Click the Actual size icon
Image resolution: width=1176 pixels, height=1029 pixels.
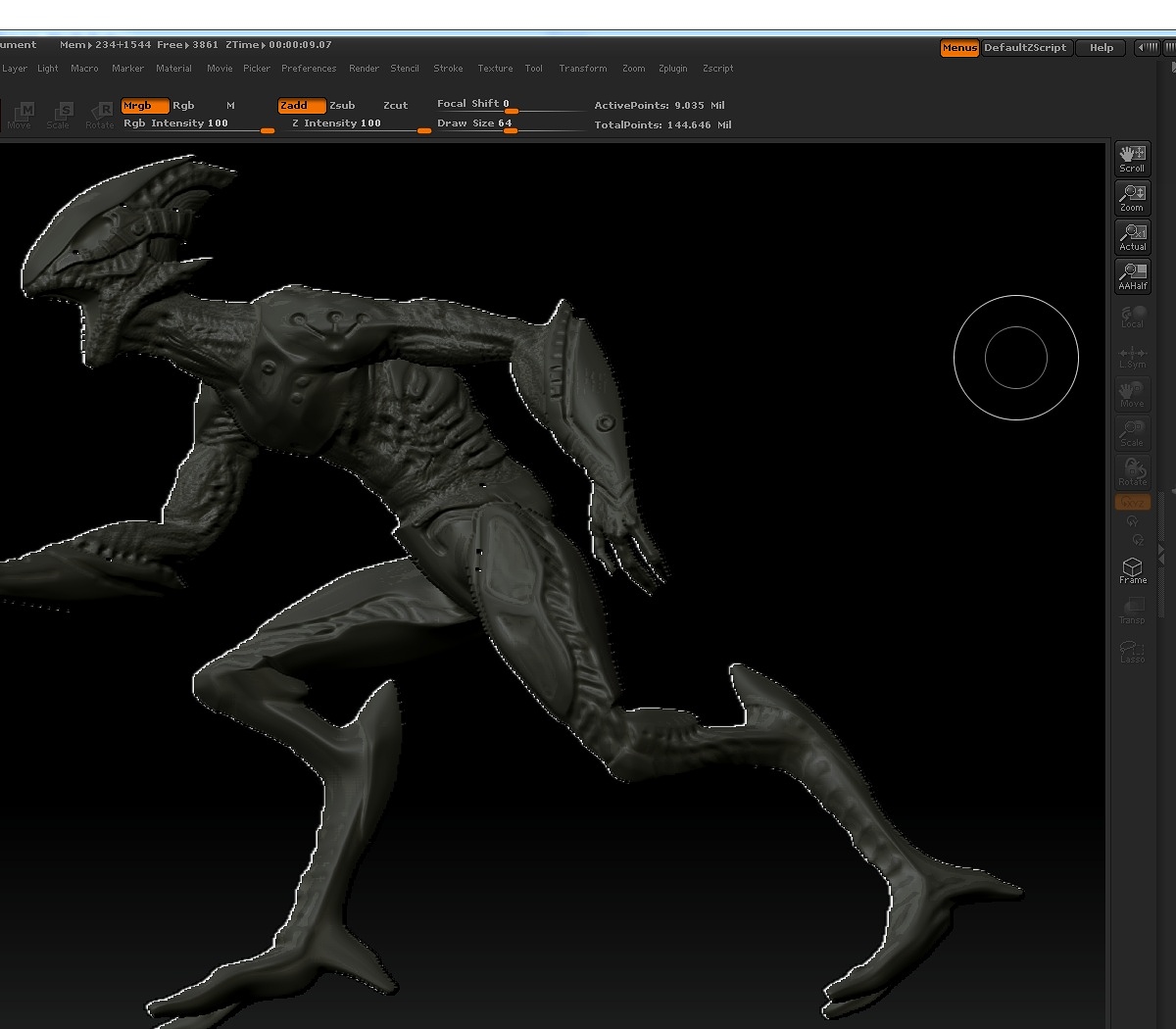pyautogui.click(x=1132, y=237)
